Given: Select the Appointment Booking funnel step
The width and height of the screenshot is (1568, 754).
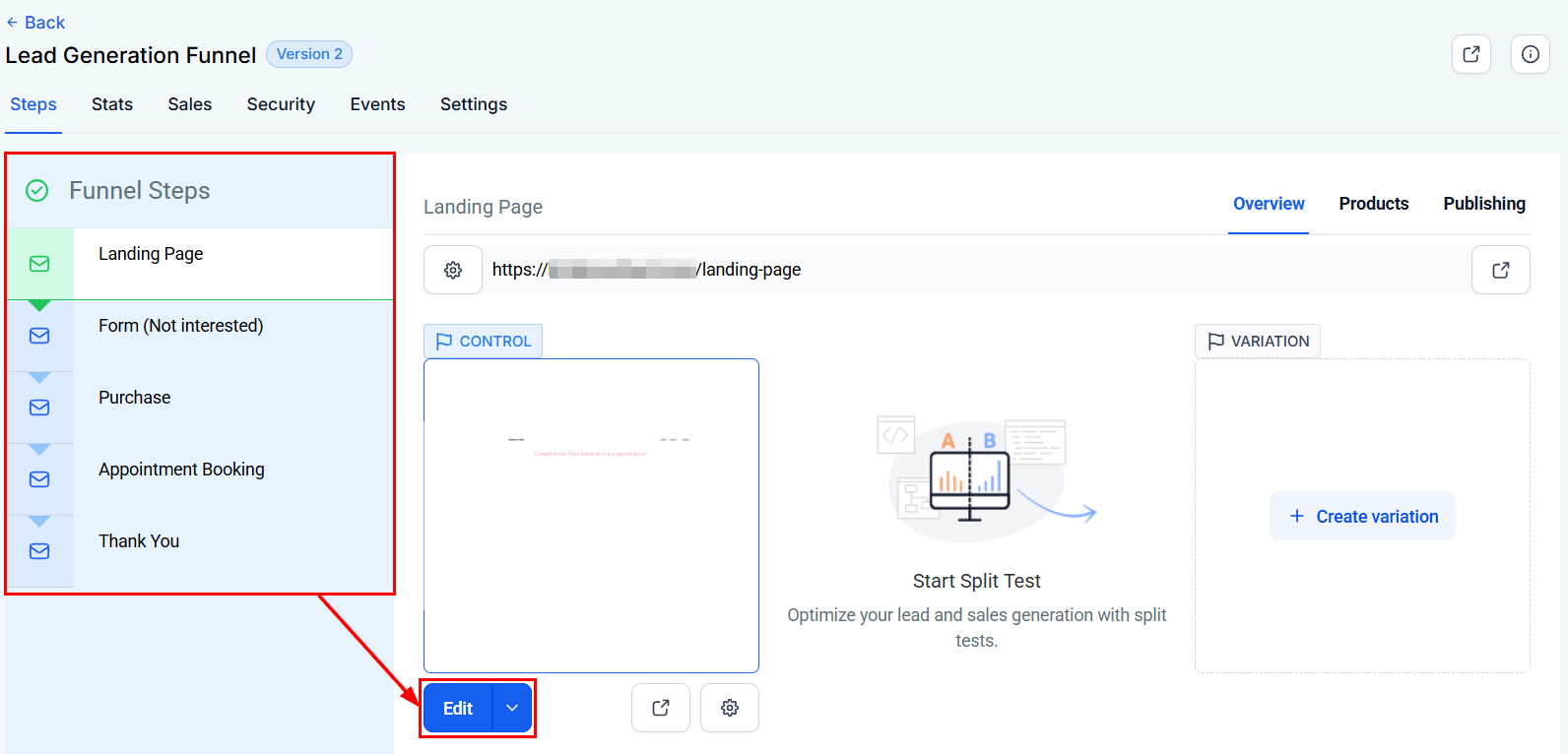Looking at the screenshot, I should (181, 470).
